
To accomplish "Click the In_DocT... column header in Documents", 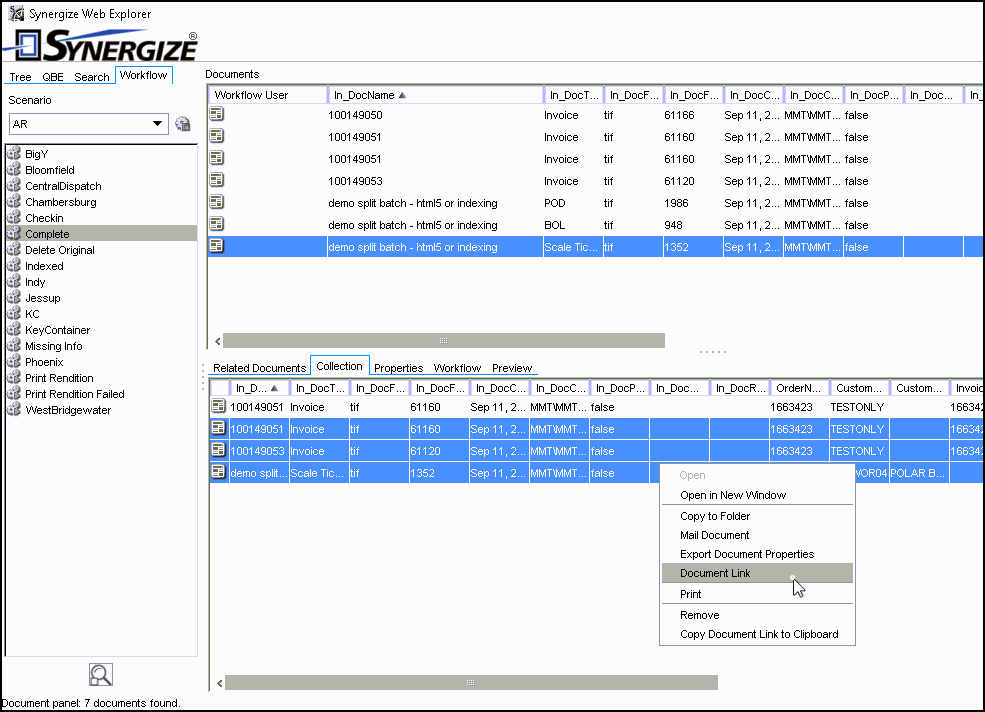I will point(573,95).
